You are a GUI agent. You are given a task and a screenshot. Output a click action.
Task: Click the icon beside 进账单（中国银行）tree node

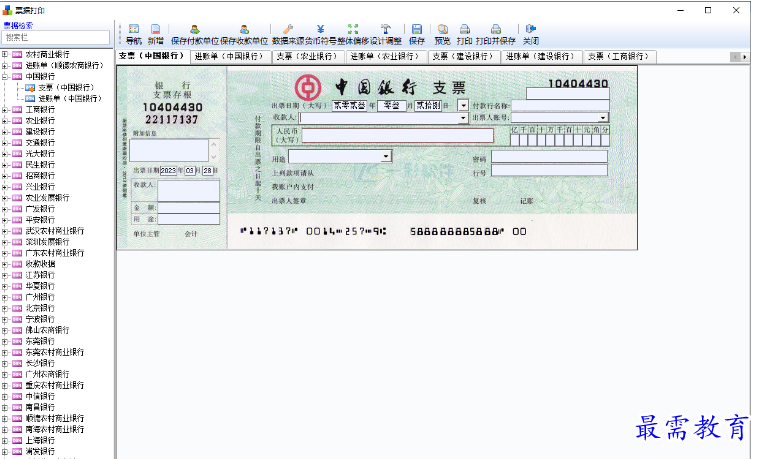(x=30, y=98)
